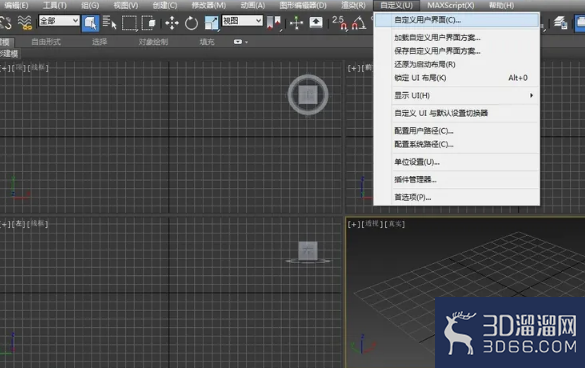Switch to the 对象绘制 ribbon tab
Screen dimensions: 585x368
pos(153,42)
